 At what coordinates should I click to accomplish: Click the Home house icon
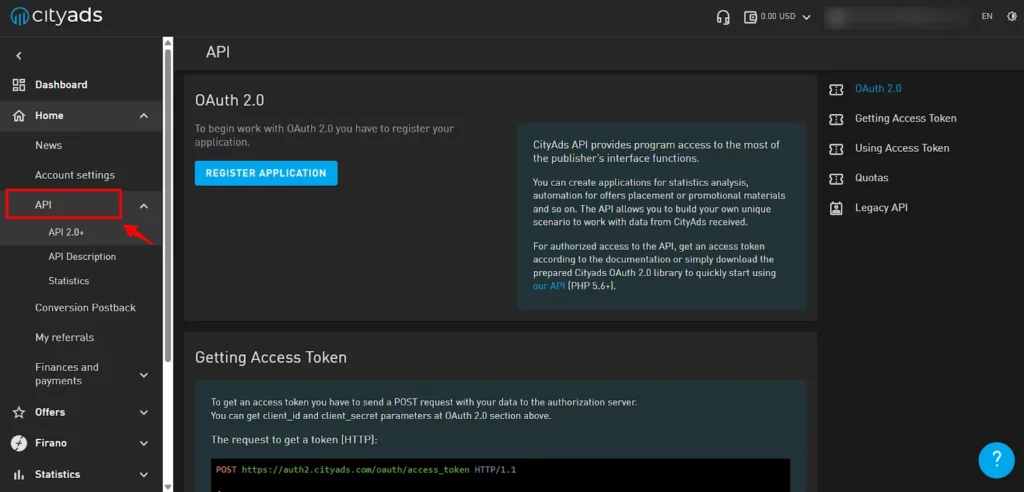tap(19, 116)
